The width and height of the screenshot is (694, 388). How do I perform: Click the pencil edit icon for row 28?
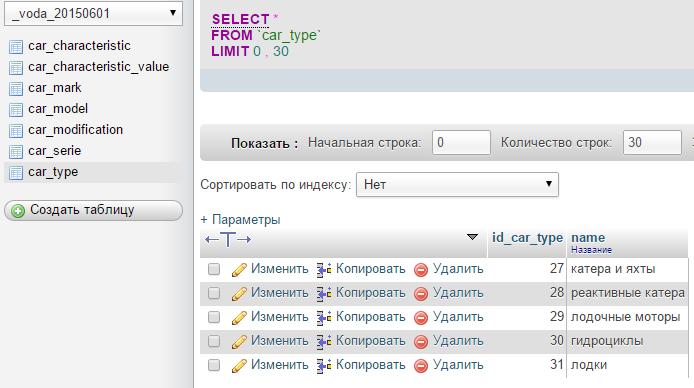pos(239,293)
